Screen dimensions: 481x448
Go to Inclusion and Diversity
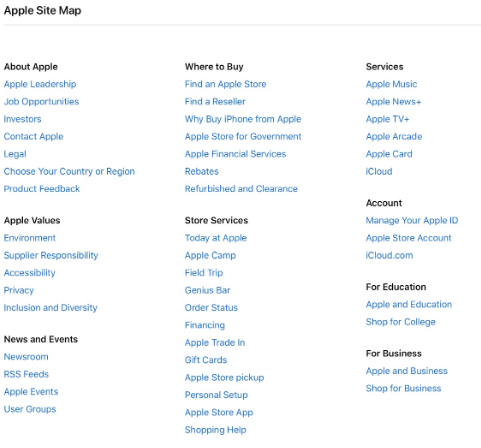click(51, 308)
